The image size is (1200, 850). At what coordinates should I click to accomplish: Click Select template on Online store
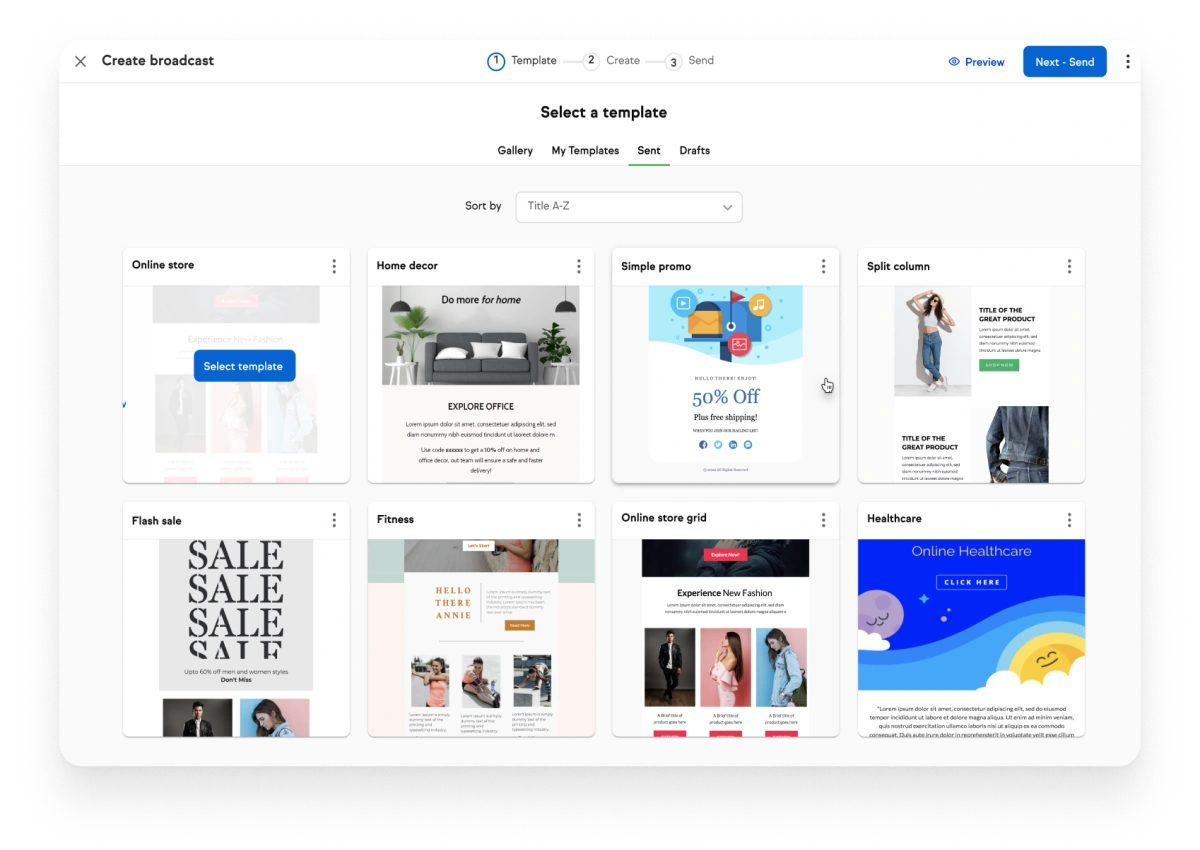(x=244, y=366)
